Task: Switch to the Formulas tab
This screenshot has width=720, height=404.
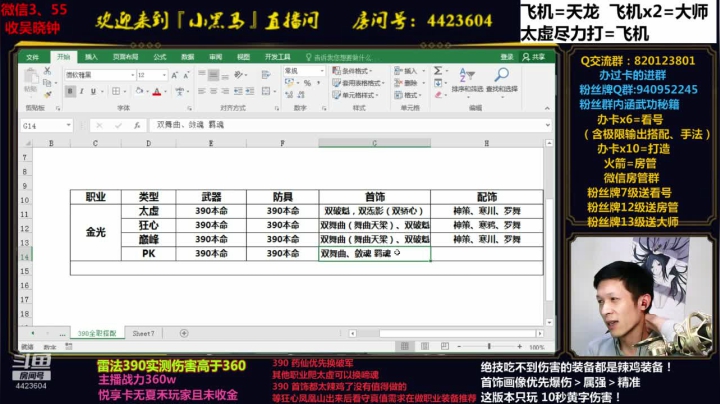Action: [160, 57]
